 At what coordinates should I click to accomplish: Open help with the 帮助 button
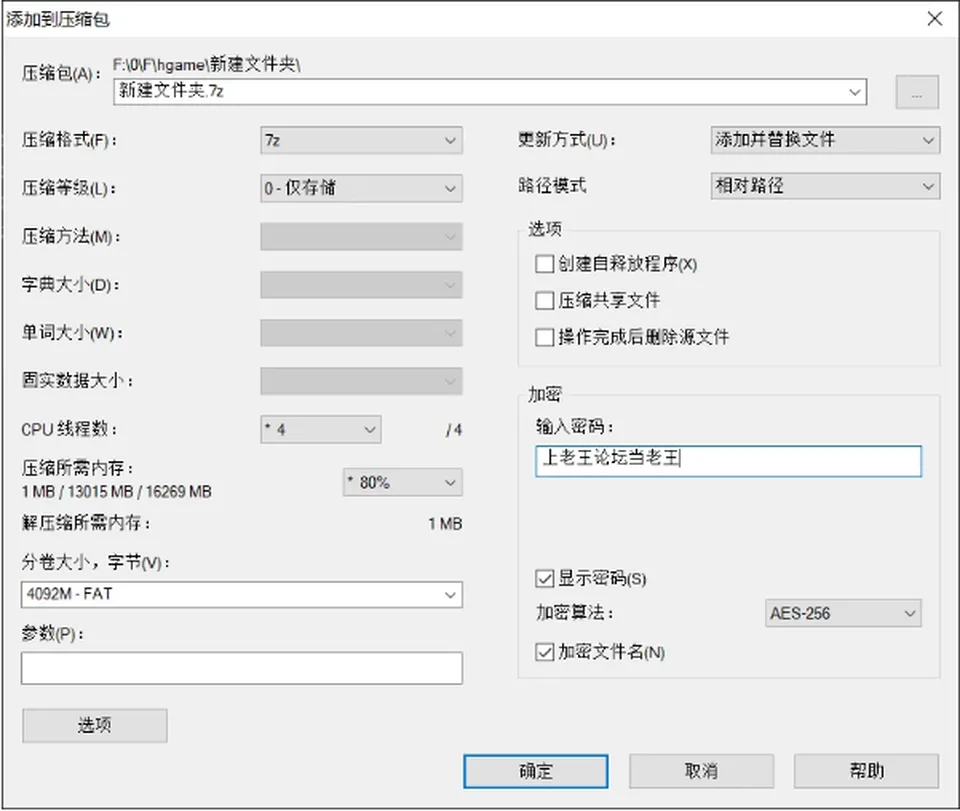point(866,771)
